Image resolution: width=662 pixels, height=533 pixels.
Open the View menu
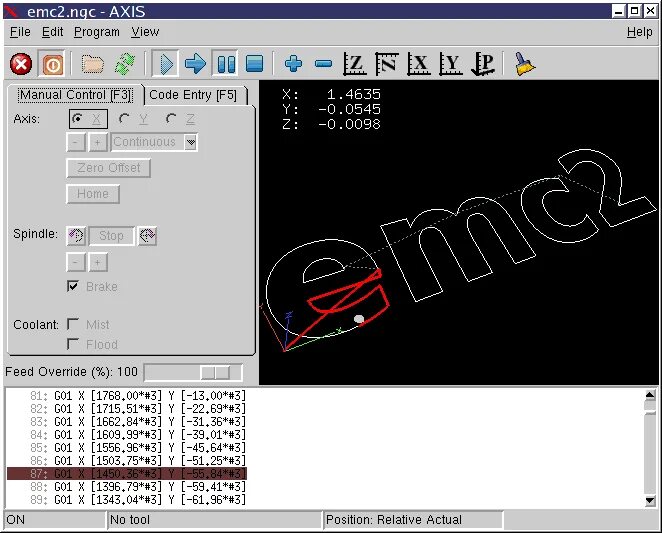click(145, 32)
